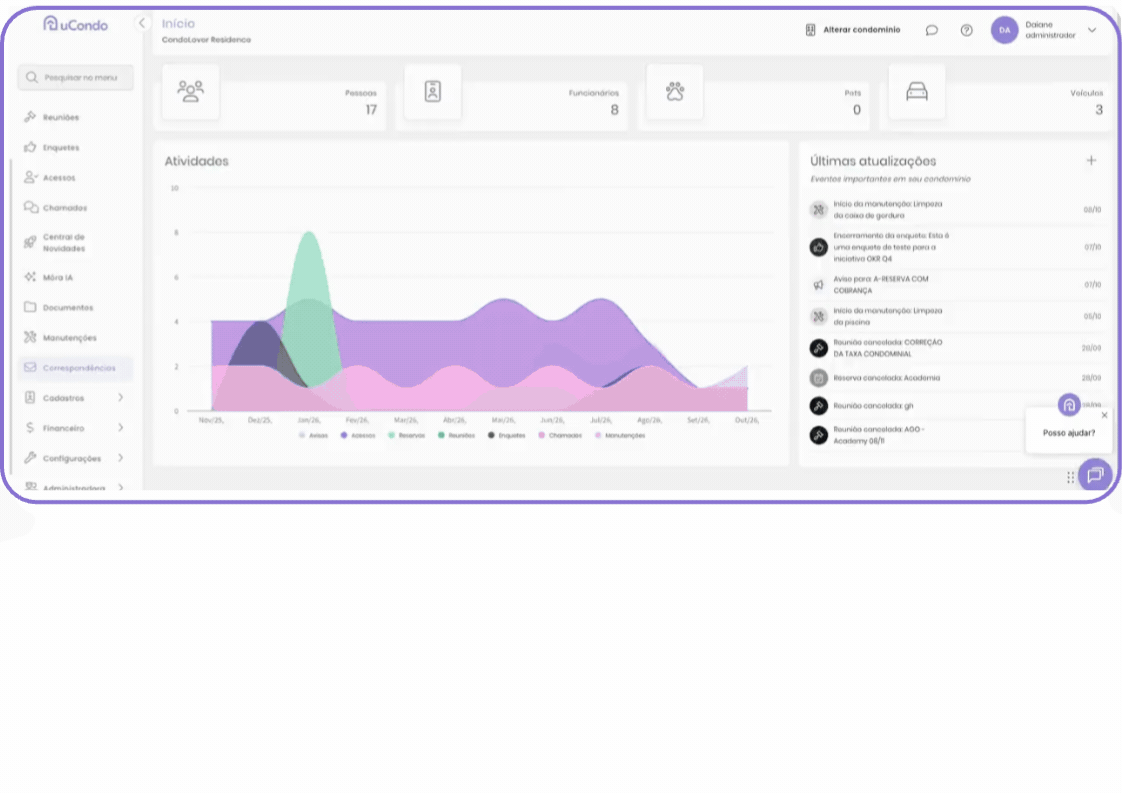Open the Funcionários badge icon card
The height and width of the screenshot is (793, 1122).
coord(432,92)
